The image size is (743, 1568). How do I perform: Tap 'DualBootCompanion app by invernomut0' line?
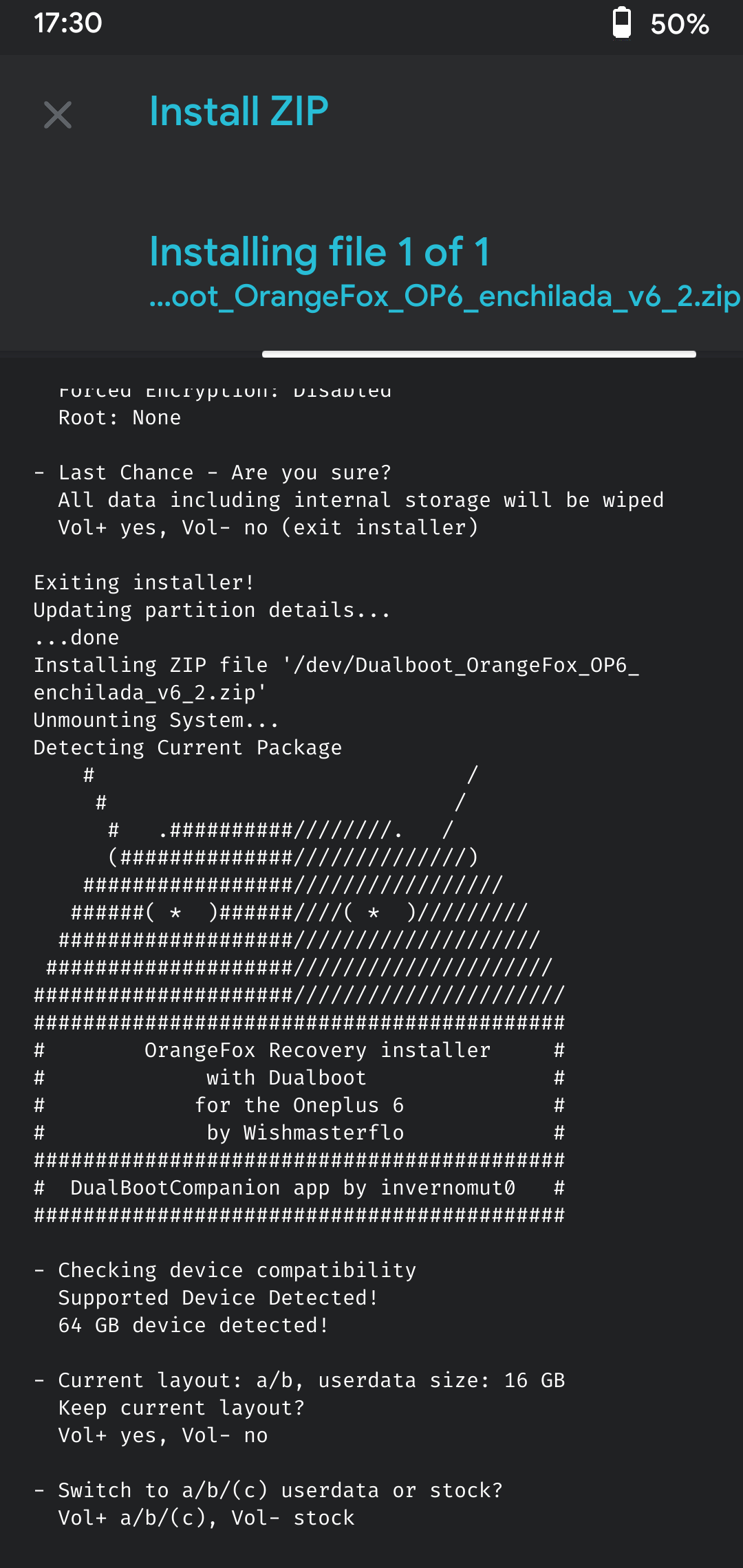[x=292, y=1188]
